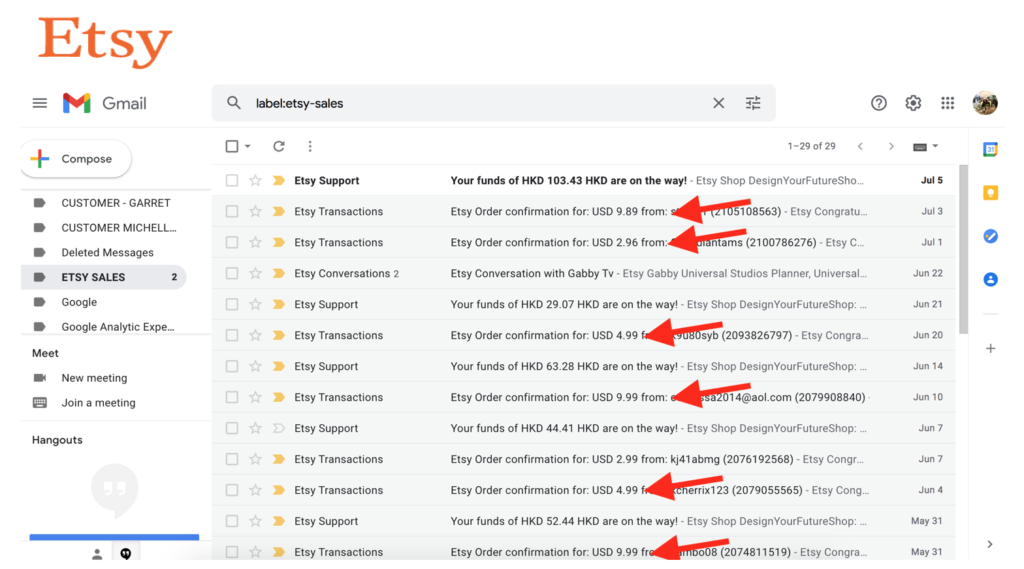Go to newer messages arrow
This screenshot has height=569, width=1024.
tap(860, 146)
